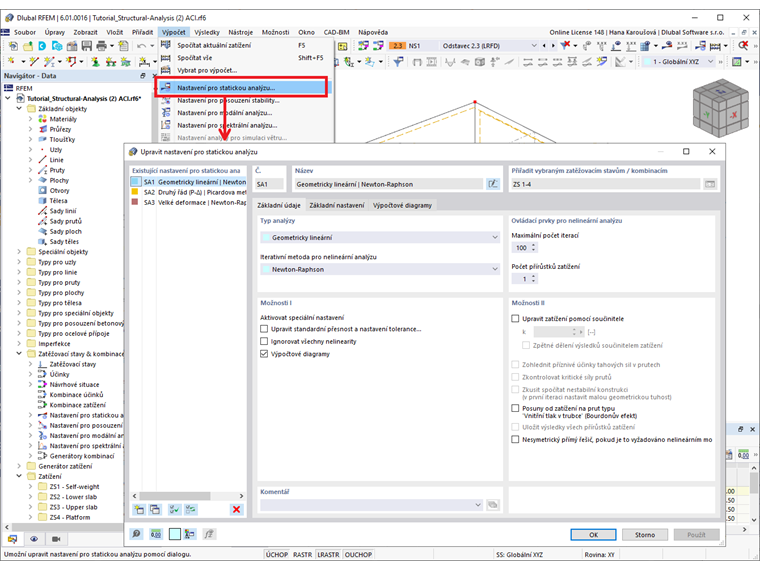Image resolution: width=760 pixels, height=570 pixels.
Task: Open the Soubor menu
Action: [x=25, y=32]
